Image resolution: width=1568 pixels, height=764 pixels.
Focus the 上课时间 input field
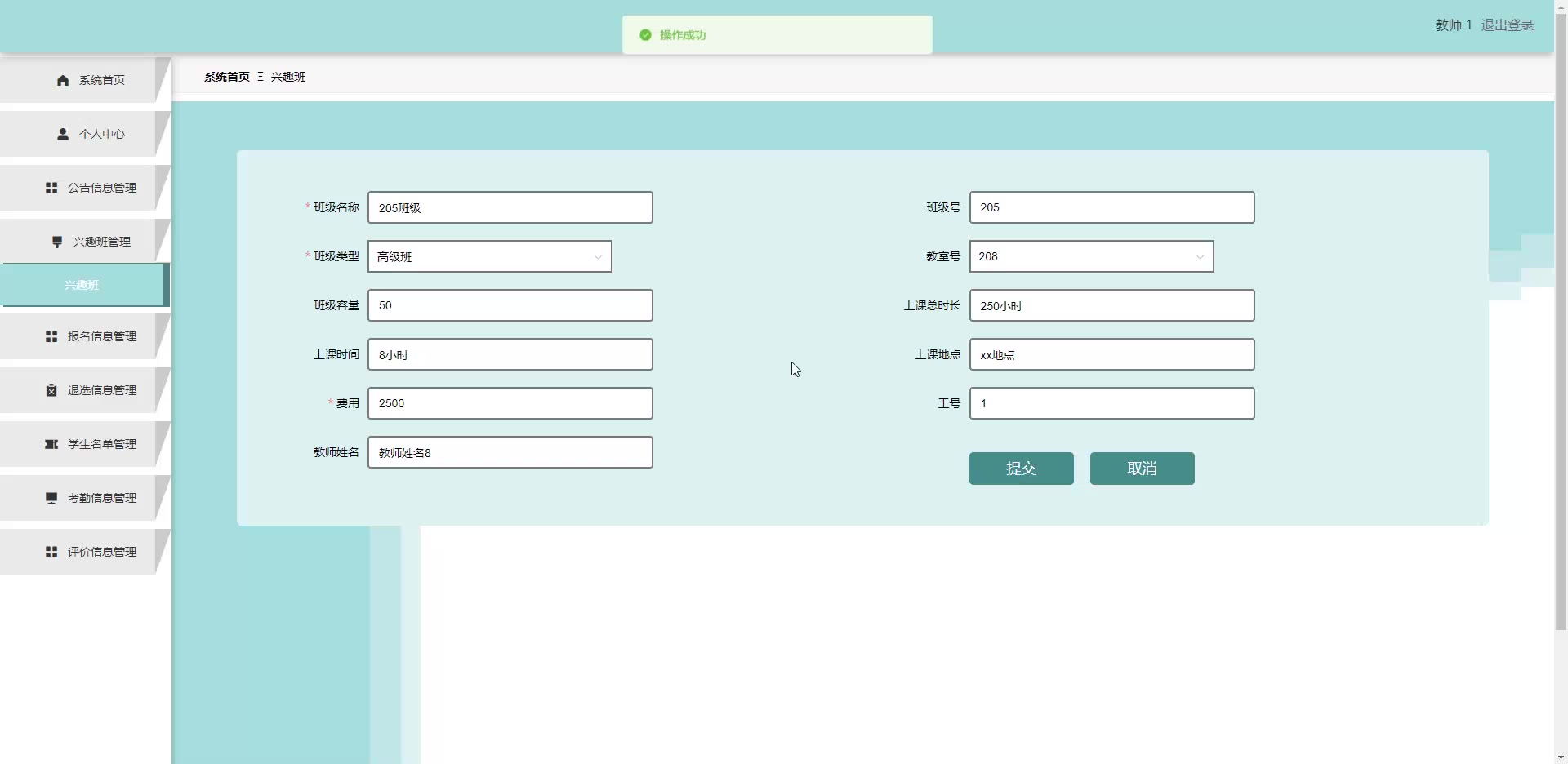pyautogui.click(x=510, y=354)
